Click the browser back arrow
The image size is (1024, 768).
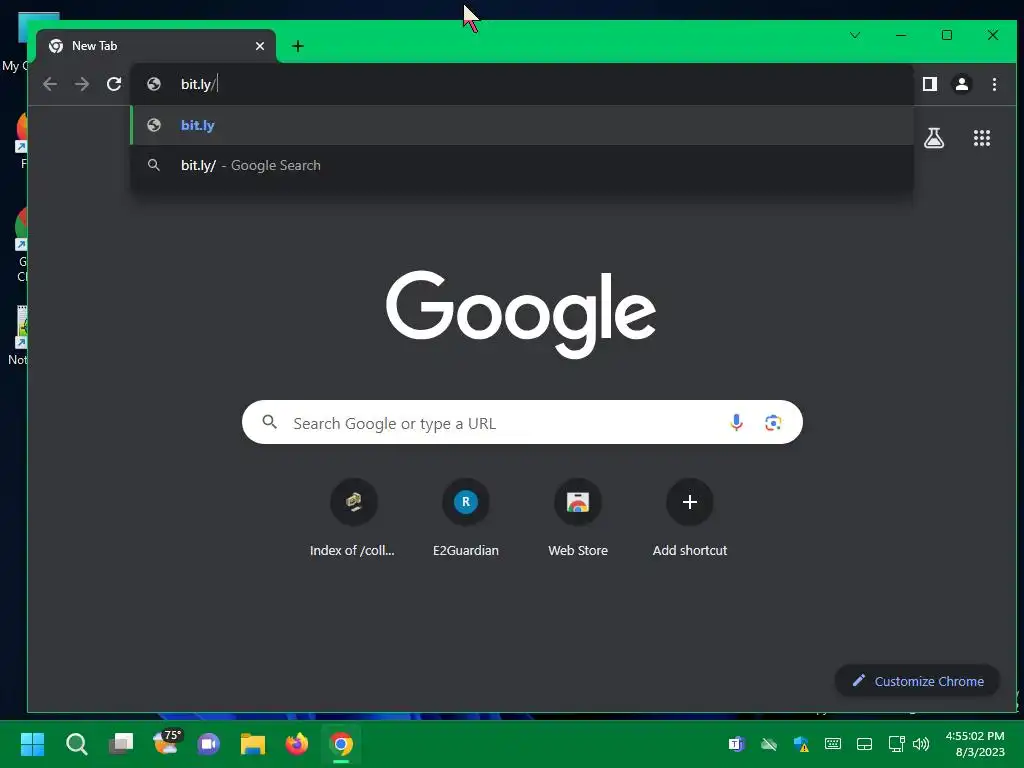point(50,84)
